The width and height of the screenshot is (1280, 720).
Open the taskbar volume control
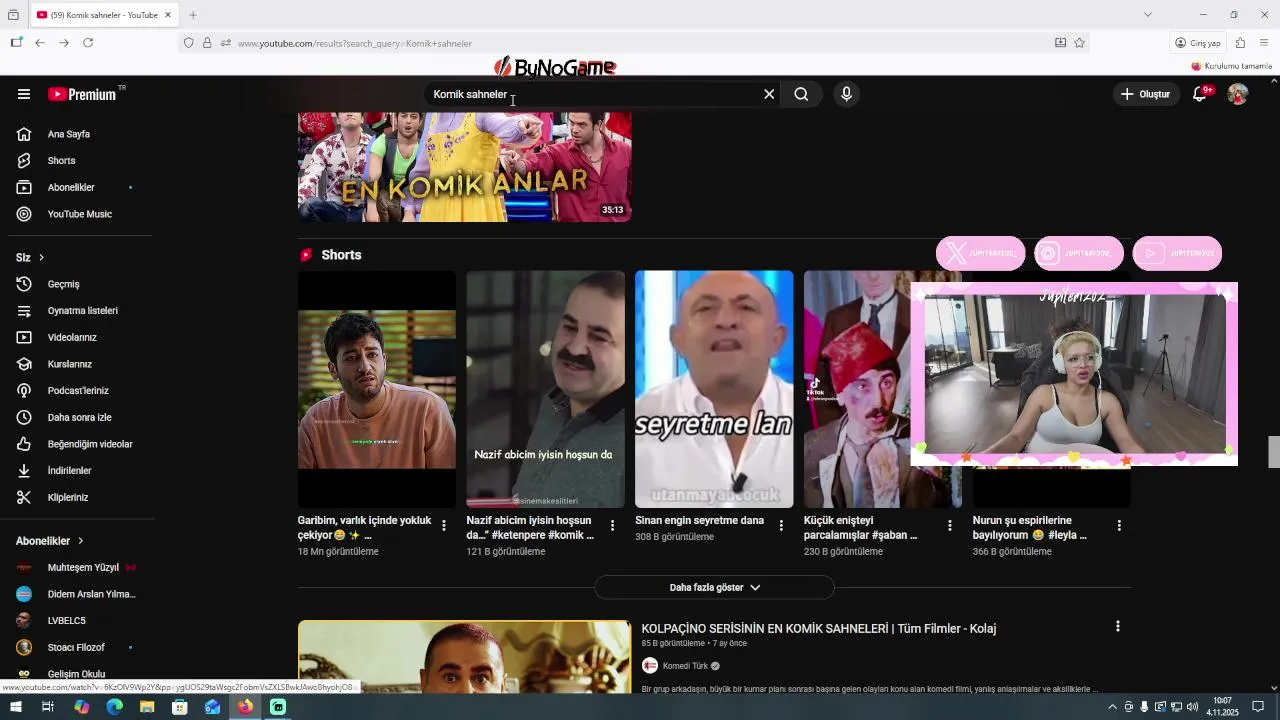pyautogui.click(x=1192, y=707)
